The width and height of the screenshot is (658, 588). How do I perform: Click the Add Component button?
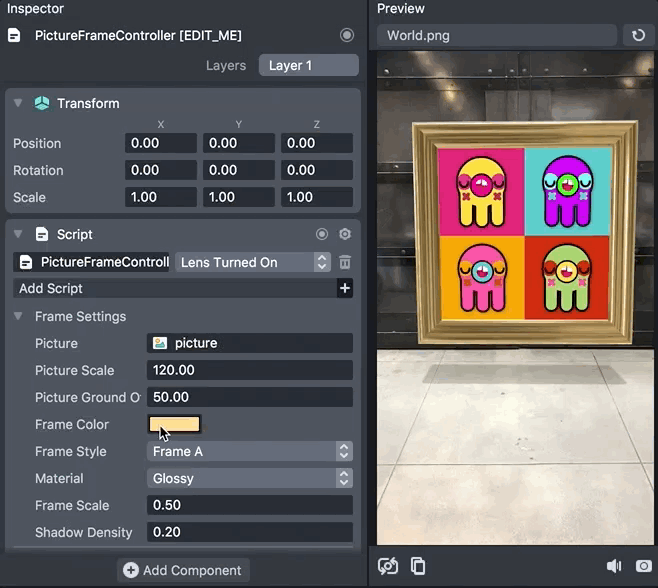pyautogui.click(x=182, y=570)
